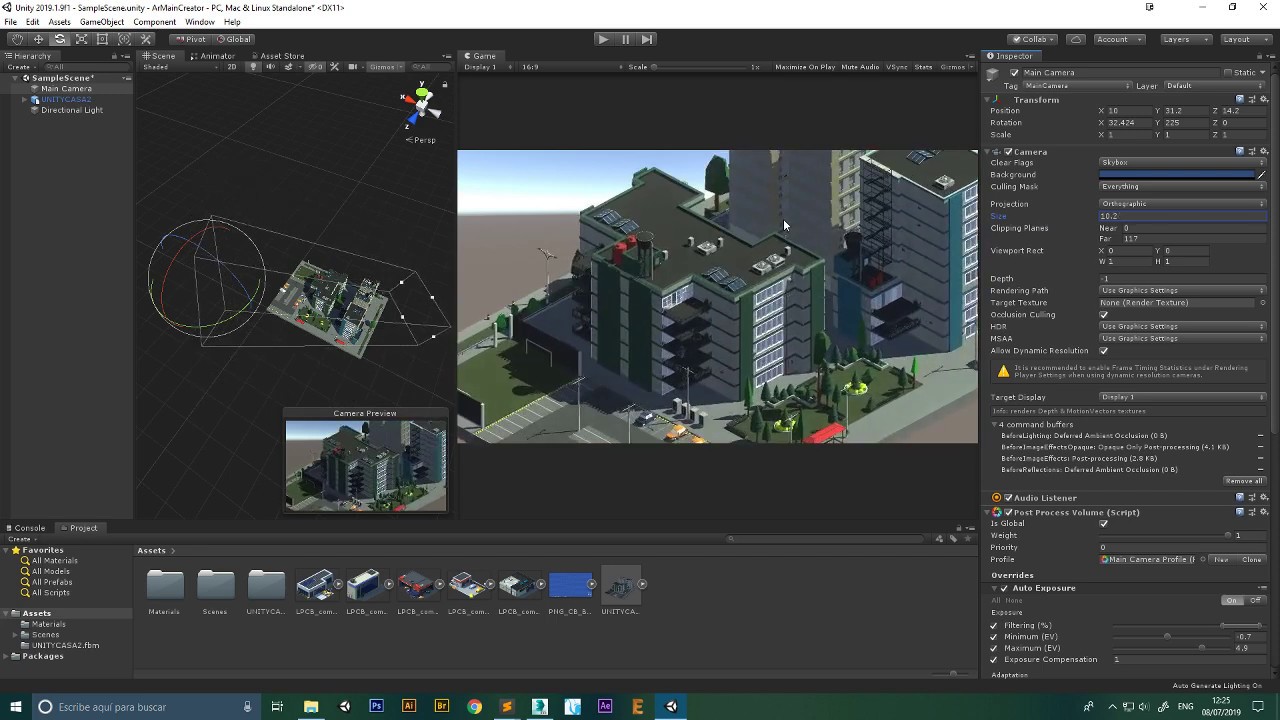Toggle the Static checkbox
The width and height of the screenshot is (1280, 720).
point(1228,72)
